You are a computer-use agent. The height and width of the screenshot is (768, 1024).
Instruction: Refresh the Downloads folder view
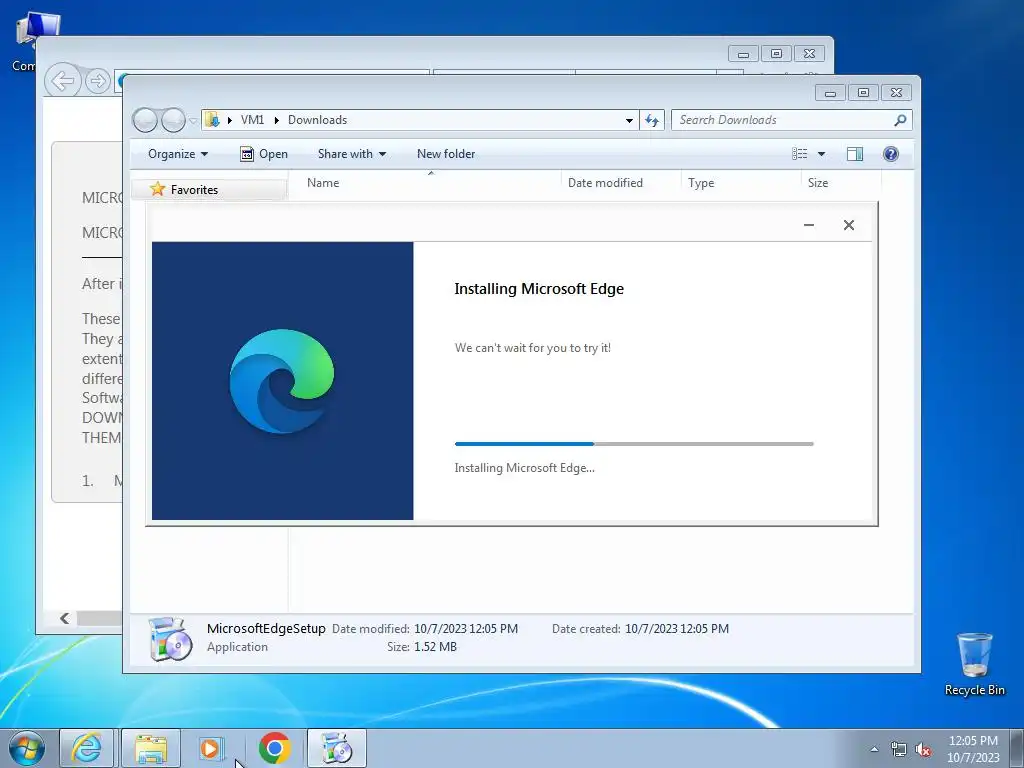point(652,120)
